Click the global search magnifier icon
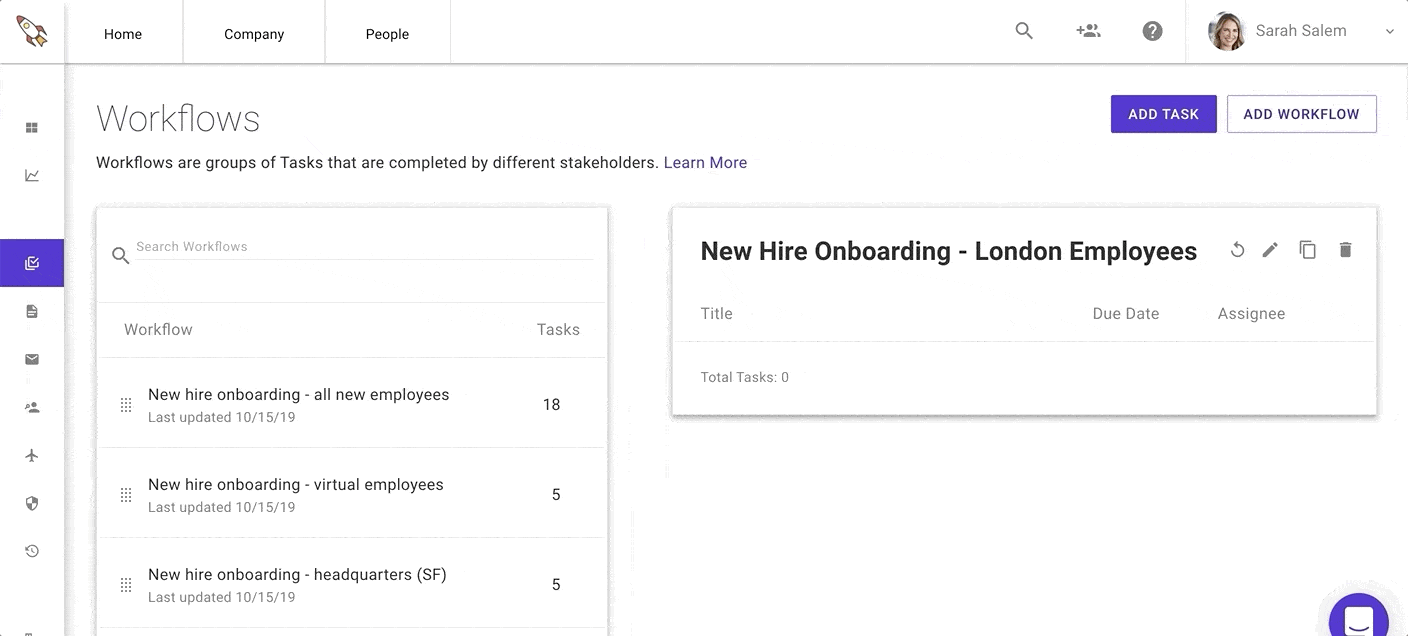The image size is (1408, 636). (x=1024, y=31)
